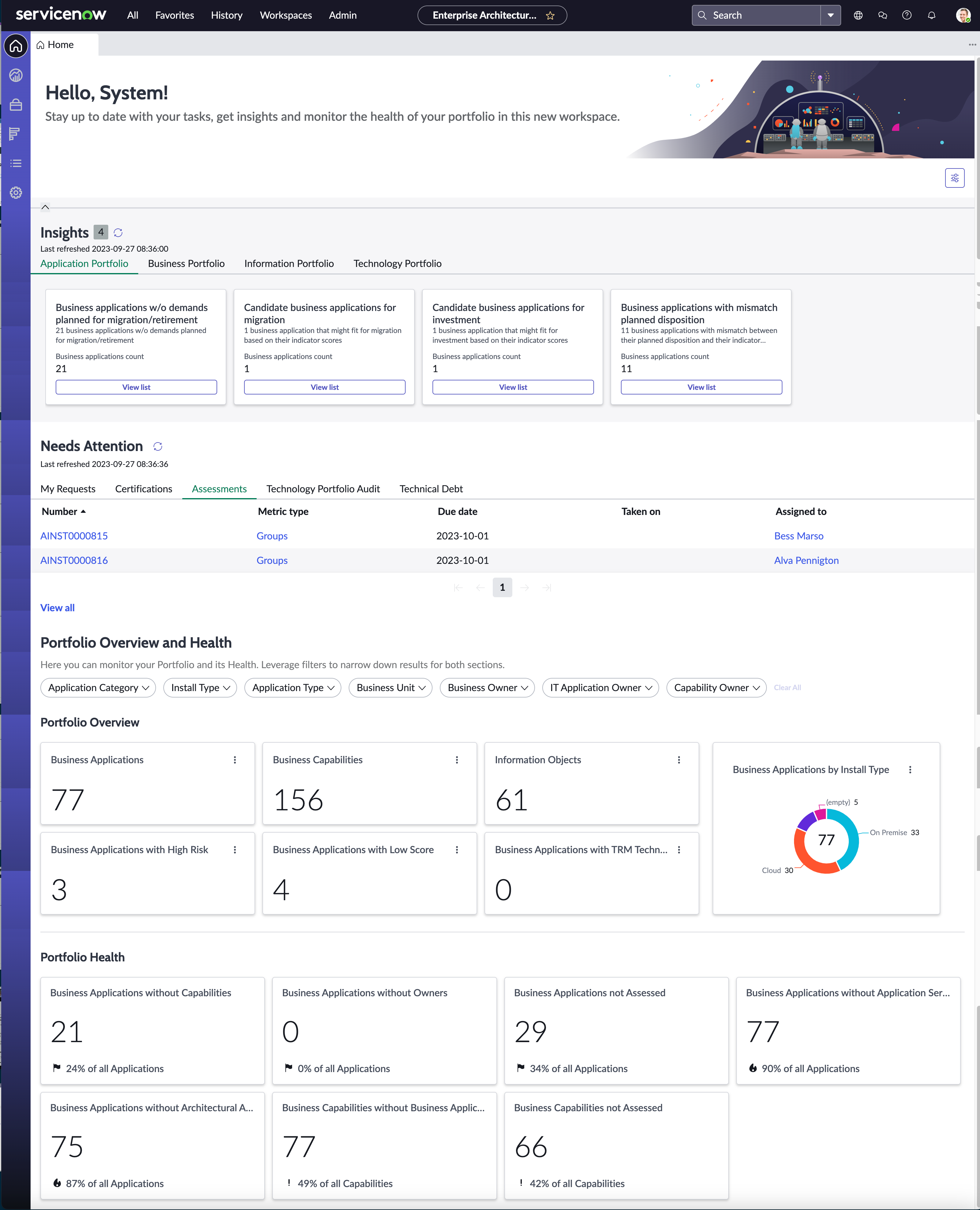
Task: View list of mismatch disposition applications
Action: [x=701, y=387]
